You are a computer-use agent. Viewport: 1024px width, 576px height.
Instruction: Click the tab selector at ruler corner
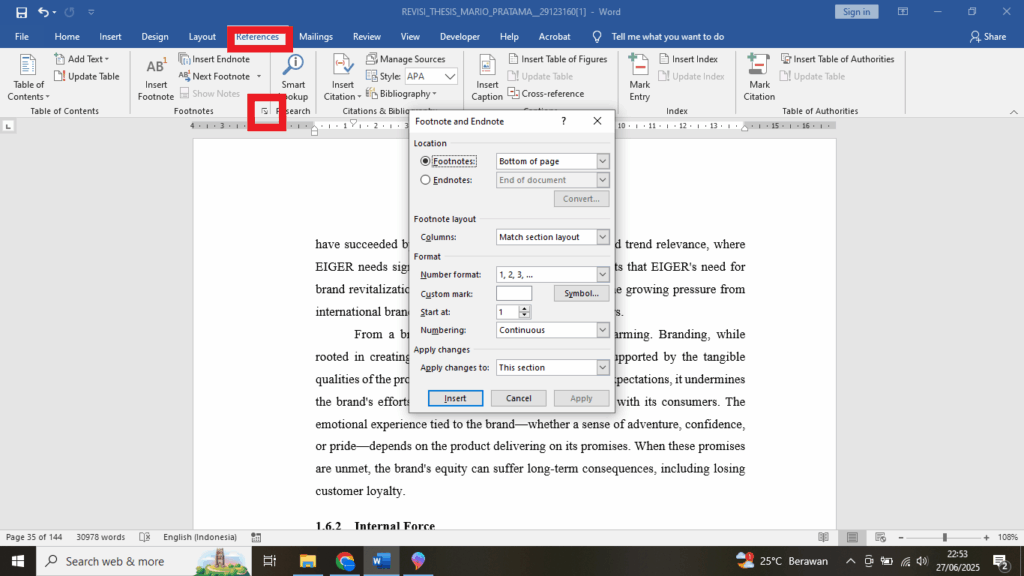(8, 126)
